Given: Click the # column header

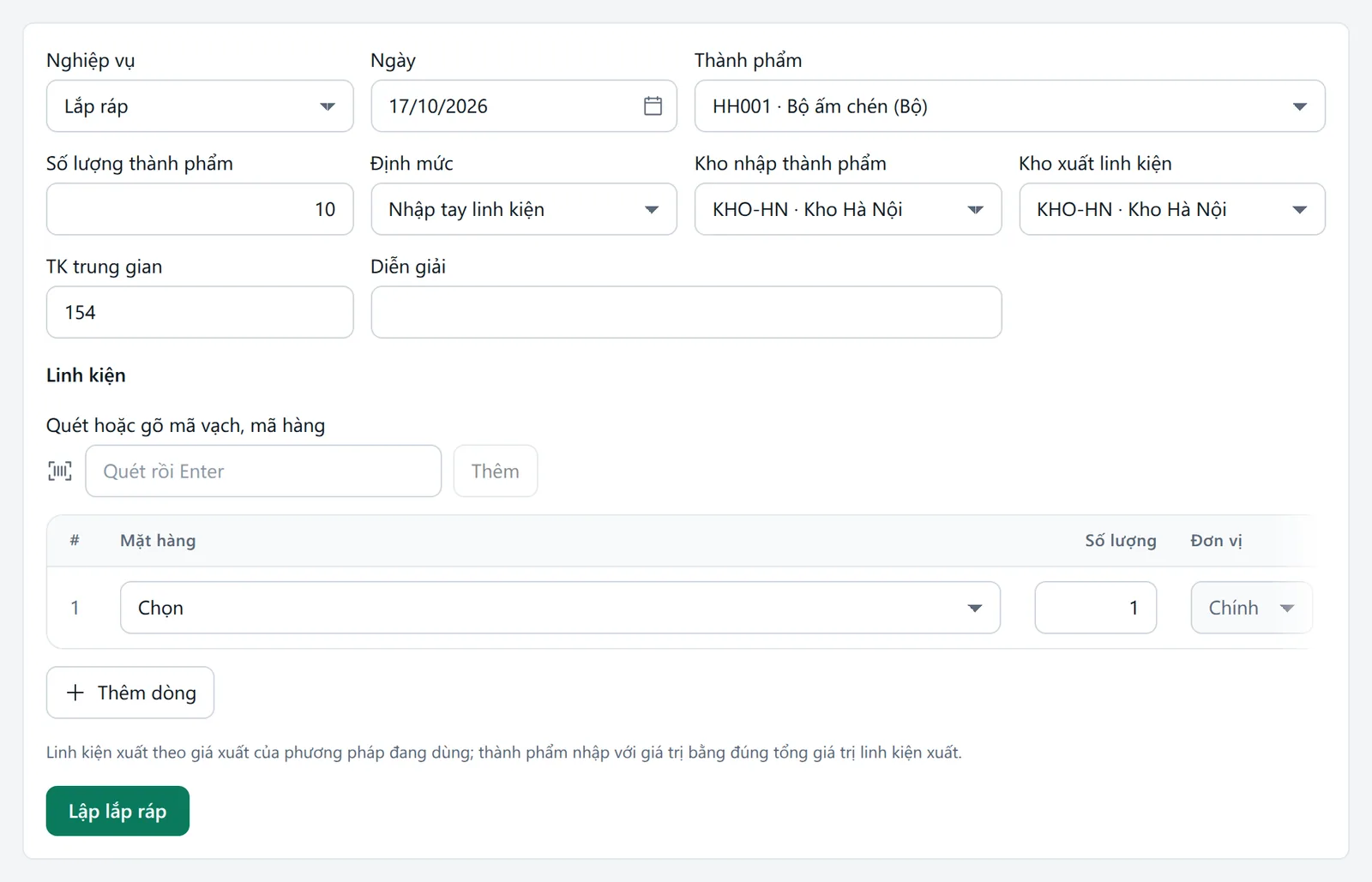Looking at the screenshot, I should click(x=75, y=541).
